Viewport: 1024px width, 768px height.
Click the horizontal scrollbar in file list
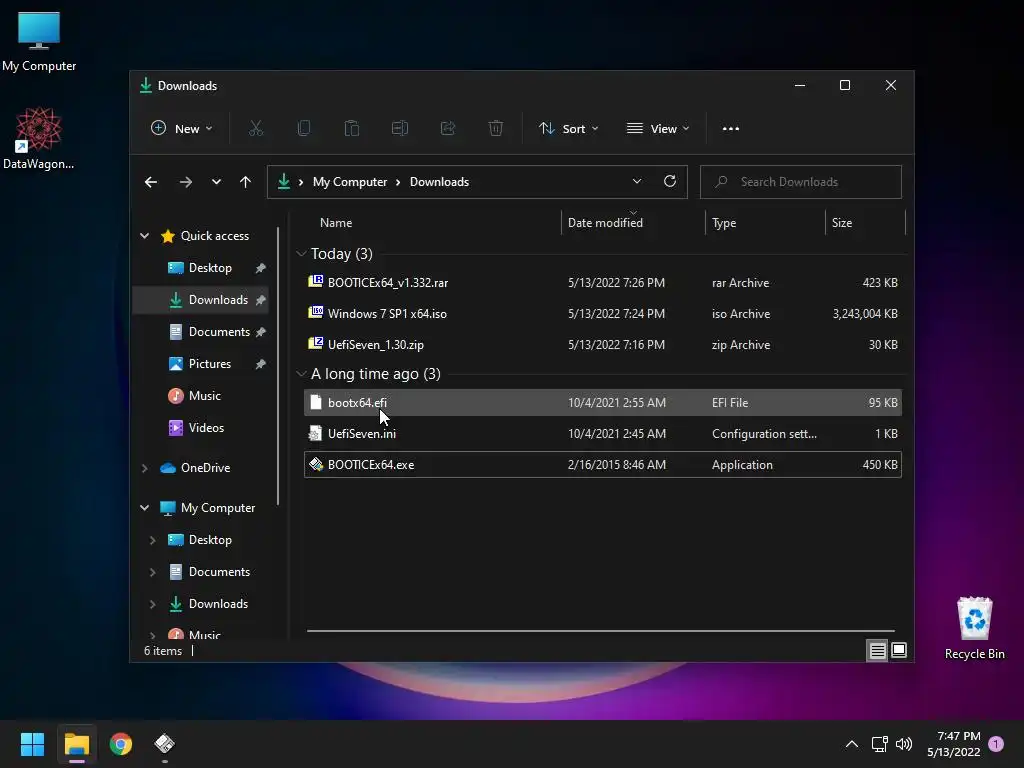coord(600,631)
